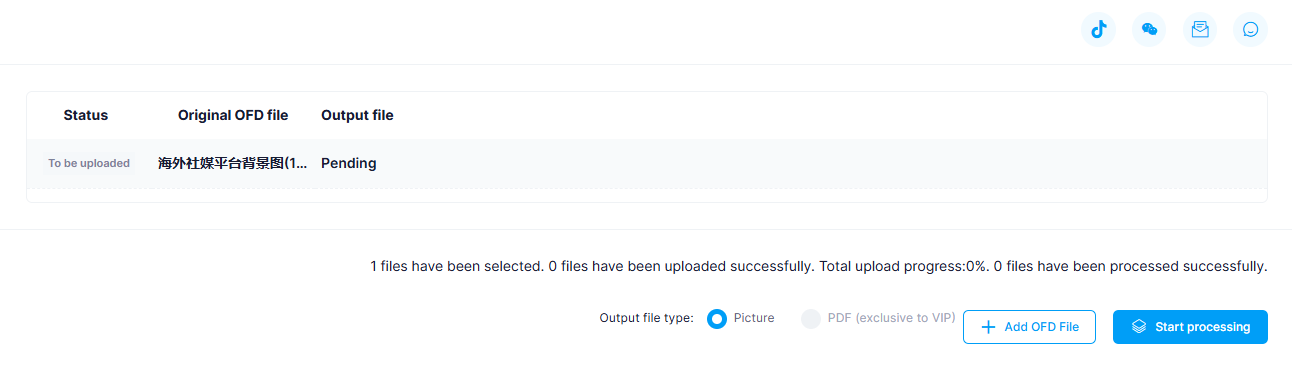Click the To be uploaded status badge
Viewport: 1292px width, 384px height.
point(89,163)
